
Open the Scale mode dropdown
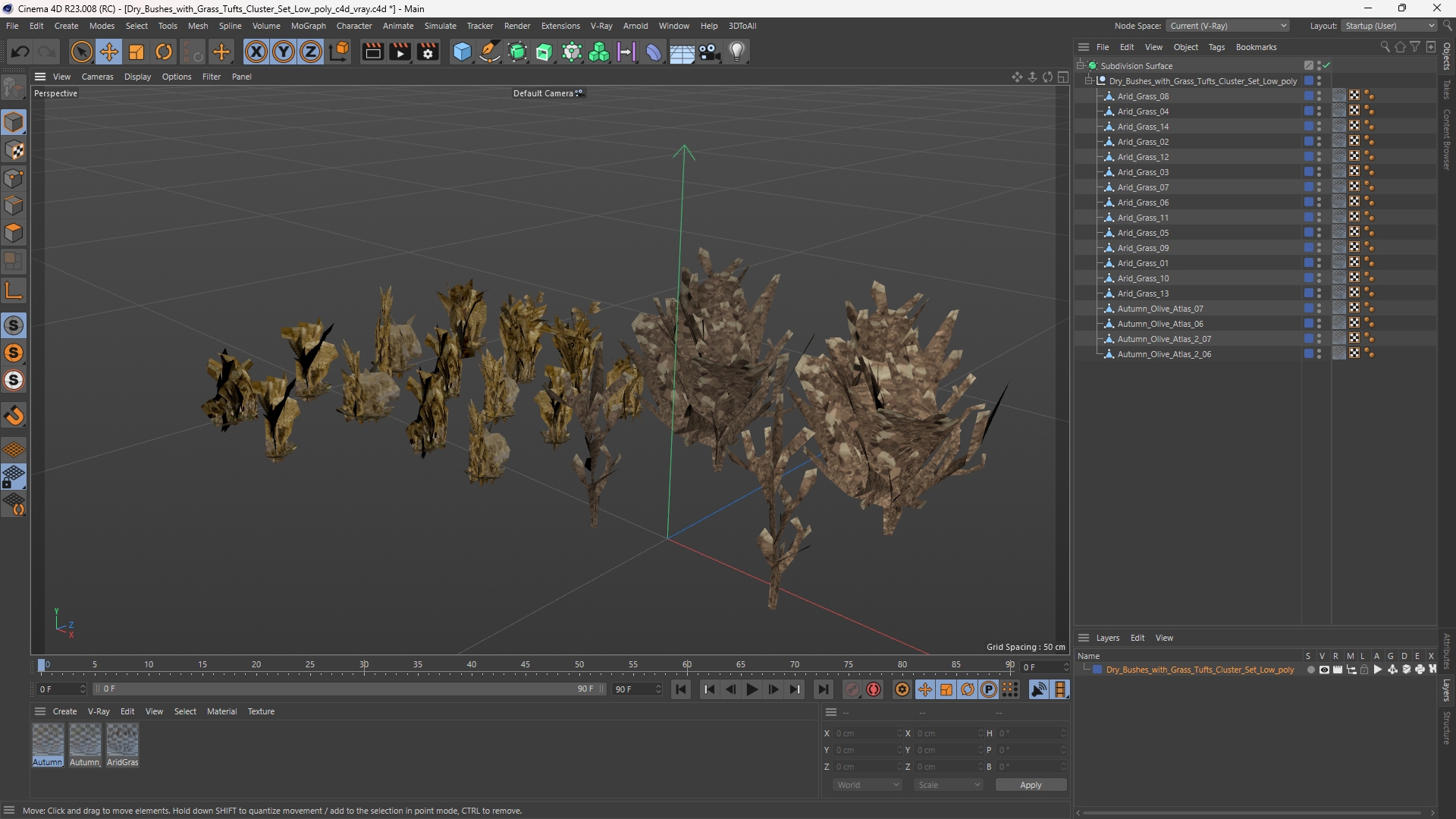[x=949, y=785]
